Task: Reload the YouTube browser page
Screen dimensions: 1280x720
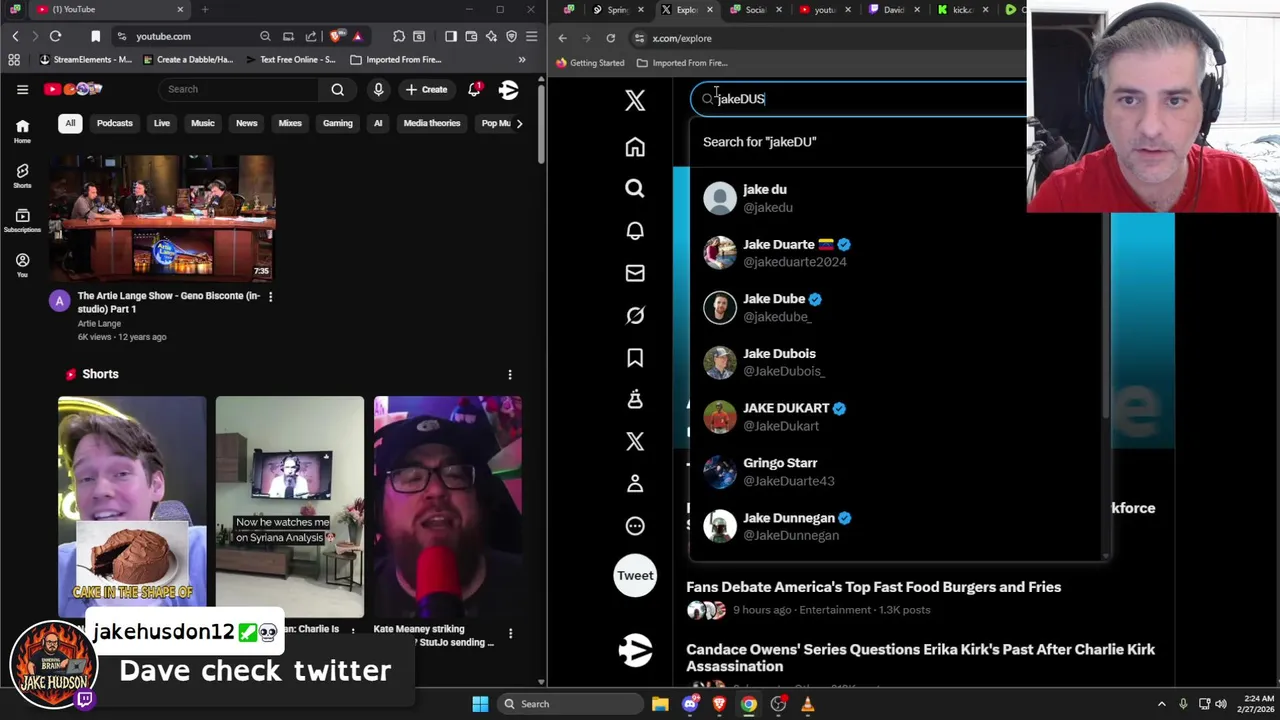Action: pos(56,36)
